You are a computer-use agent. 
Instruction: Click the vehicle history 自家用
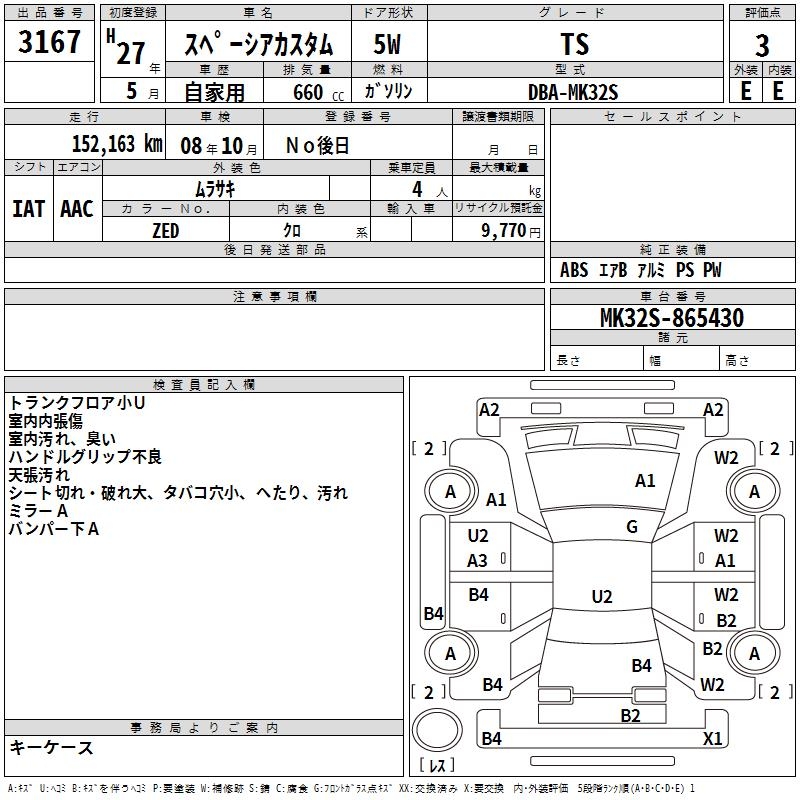214,92
